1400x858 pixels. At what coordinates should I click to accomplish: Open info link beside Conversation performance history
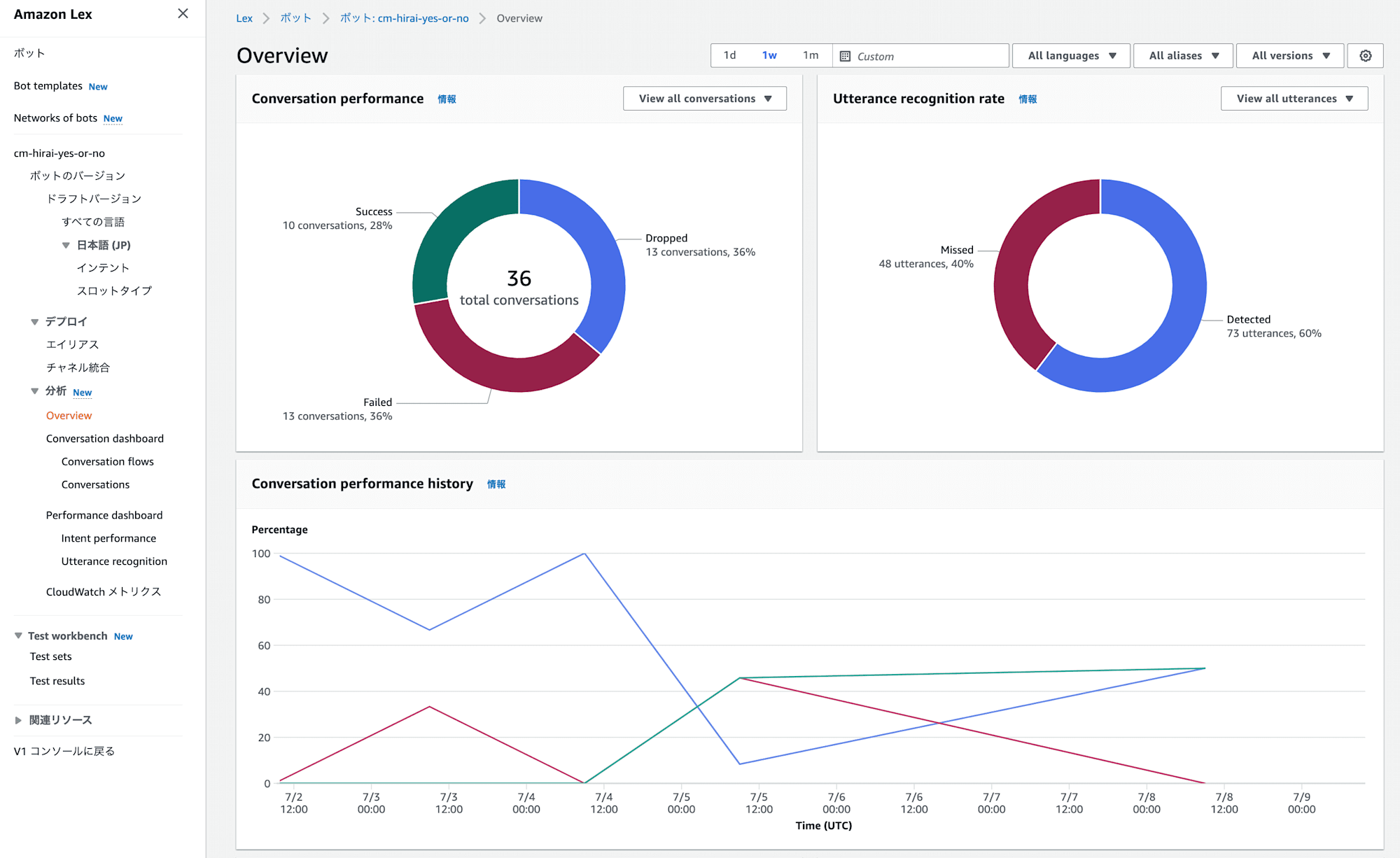pyautogui.click(x=496, y=484)
